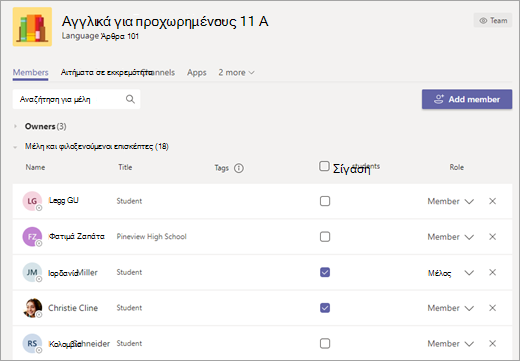Image resolution: width=520 pixels, height=361 pixels.
Task: Switch to the Members tab
Action: click(x=30, y=72)
